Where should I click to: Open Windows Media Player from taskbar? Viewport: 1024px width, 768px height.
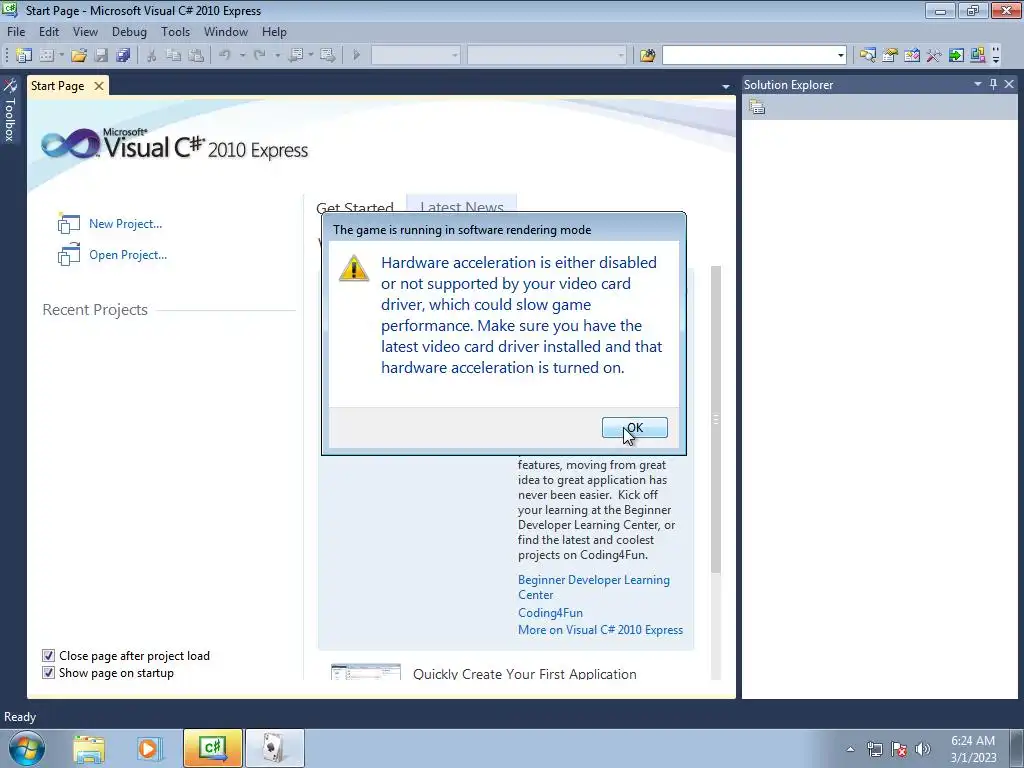148,748
